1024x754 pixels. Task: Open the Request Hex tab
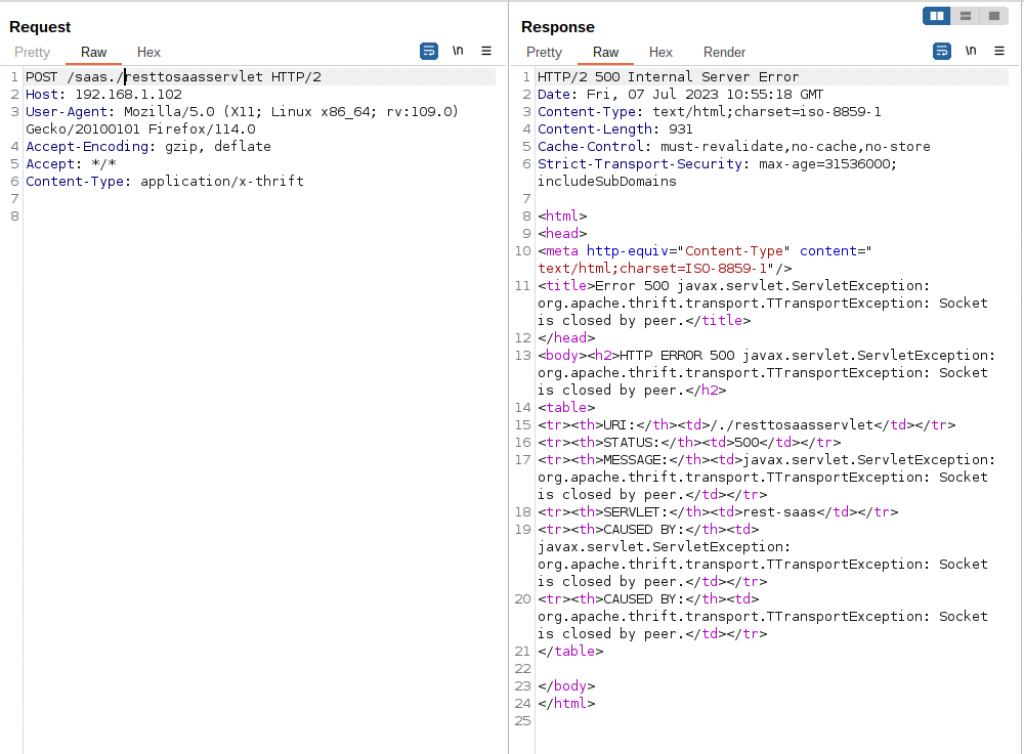coord(149,52)
